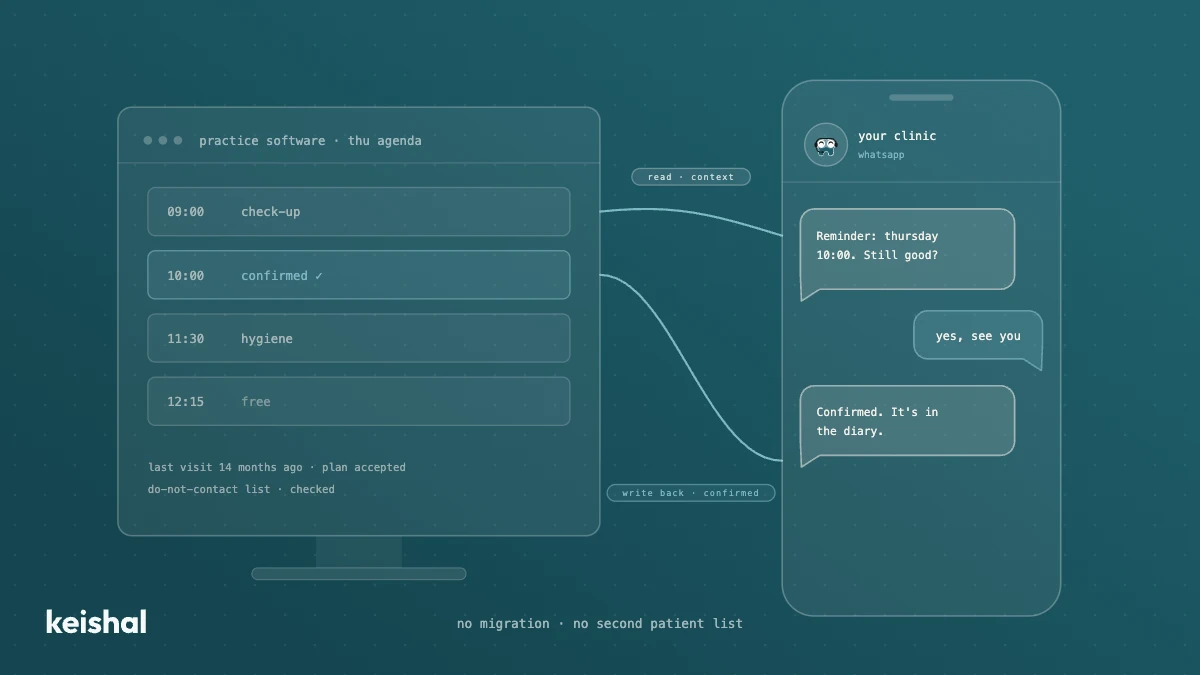
Task: Click the third window control dot
Action: coord(178,141)
